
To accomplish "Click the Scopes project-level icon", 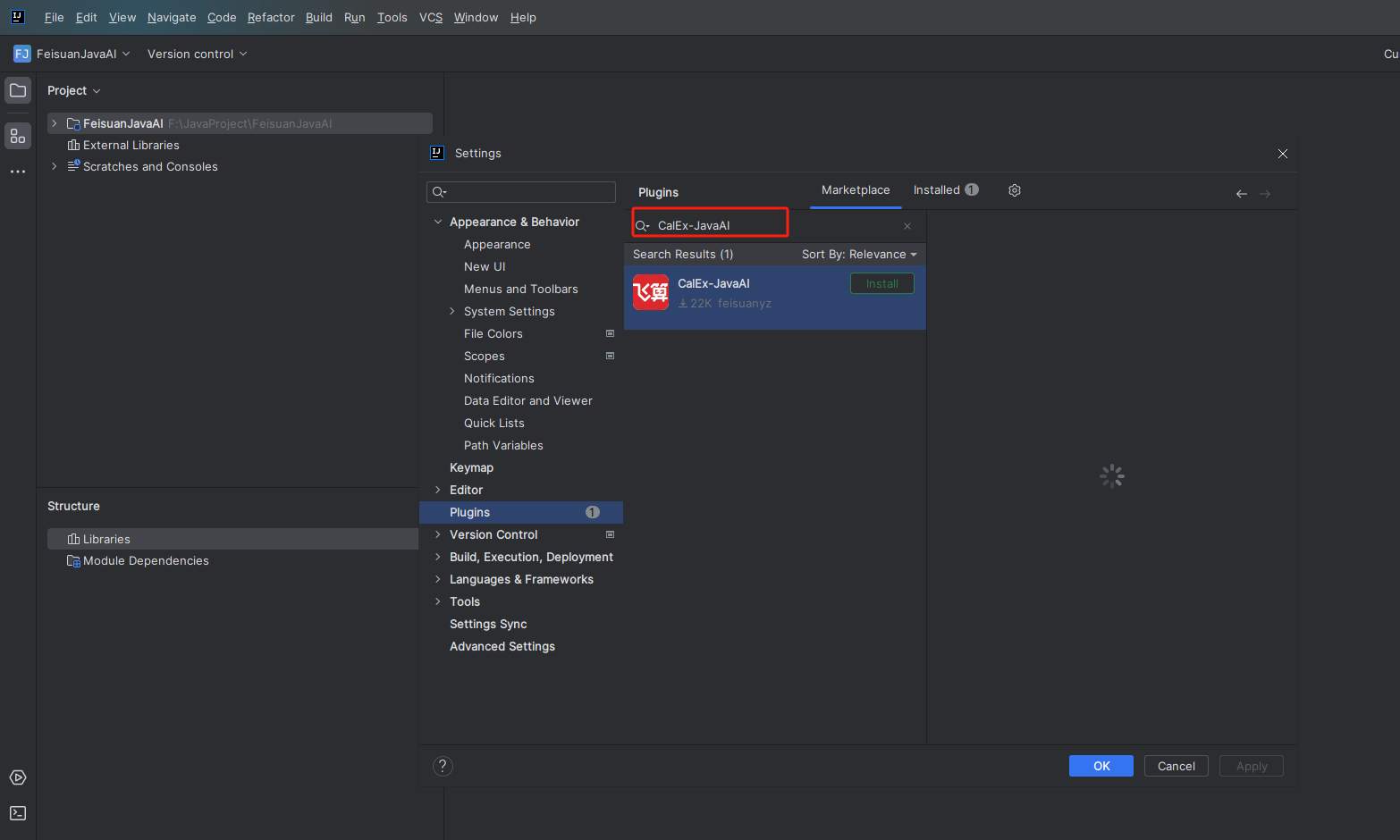I will coord(611,356).
